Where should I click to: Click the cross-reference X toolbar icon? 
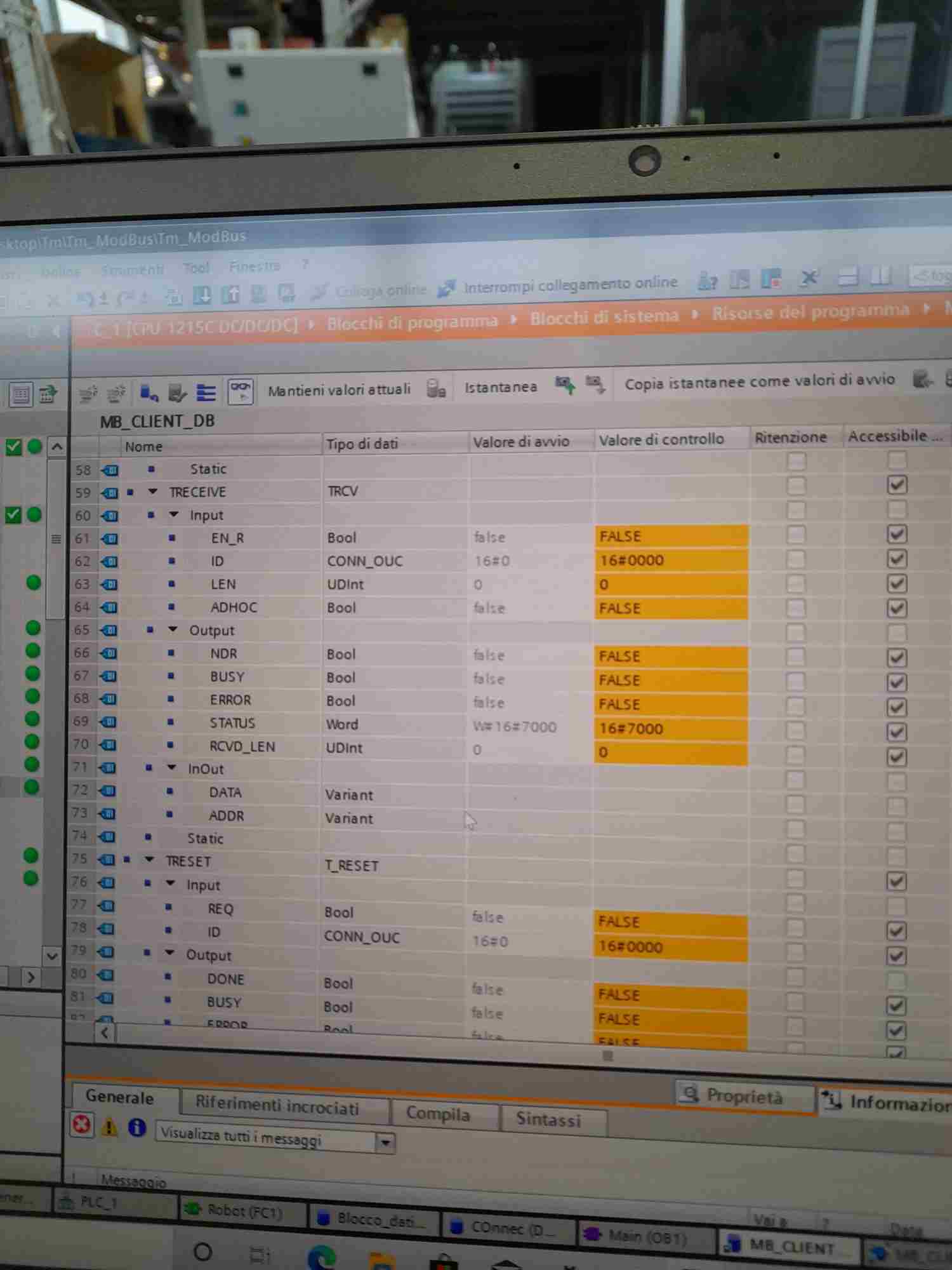[x=809, y=277]
